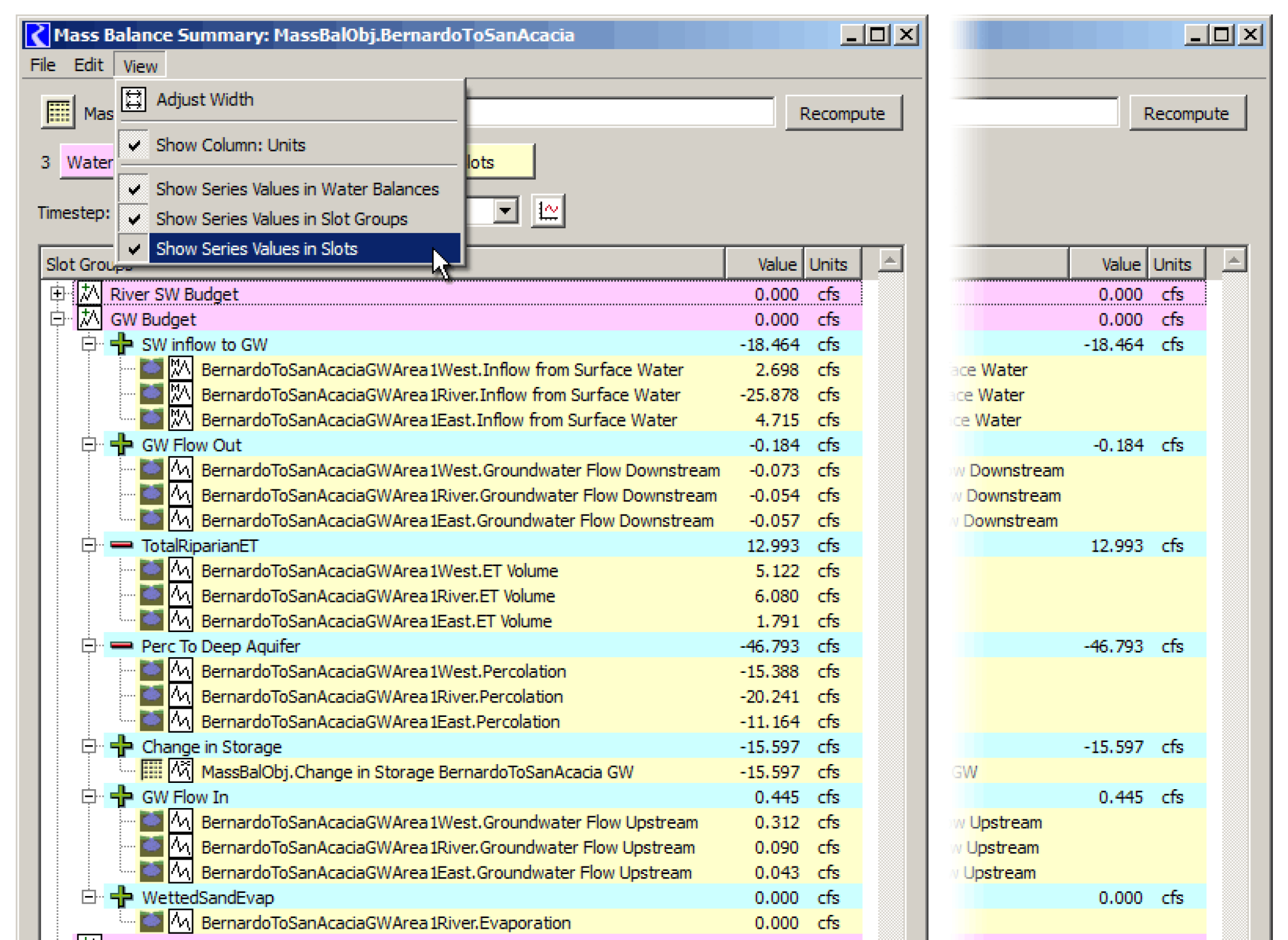Click the scrollbar up arrow in left window
This screenshot has width=1288, height=940.
[890, 260]
